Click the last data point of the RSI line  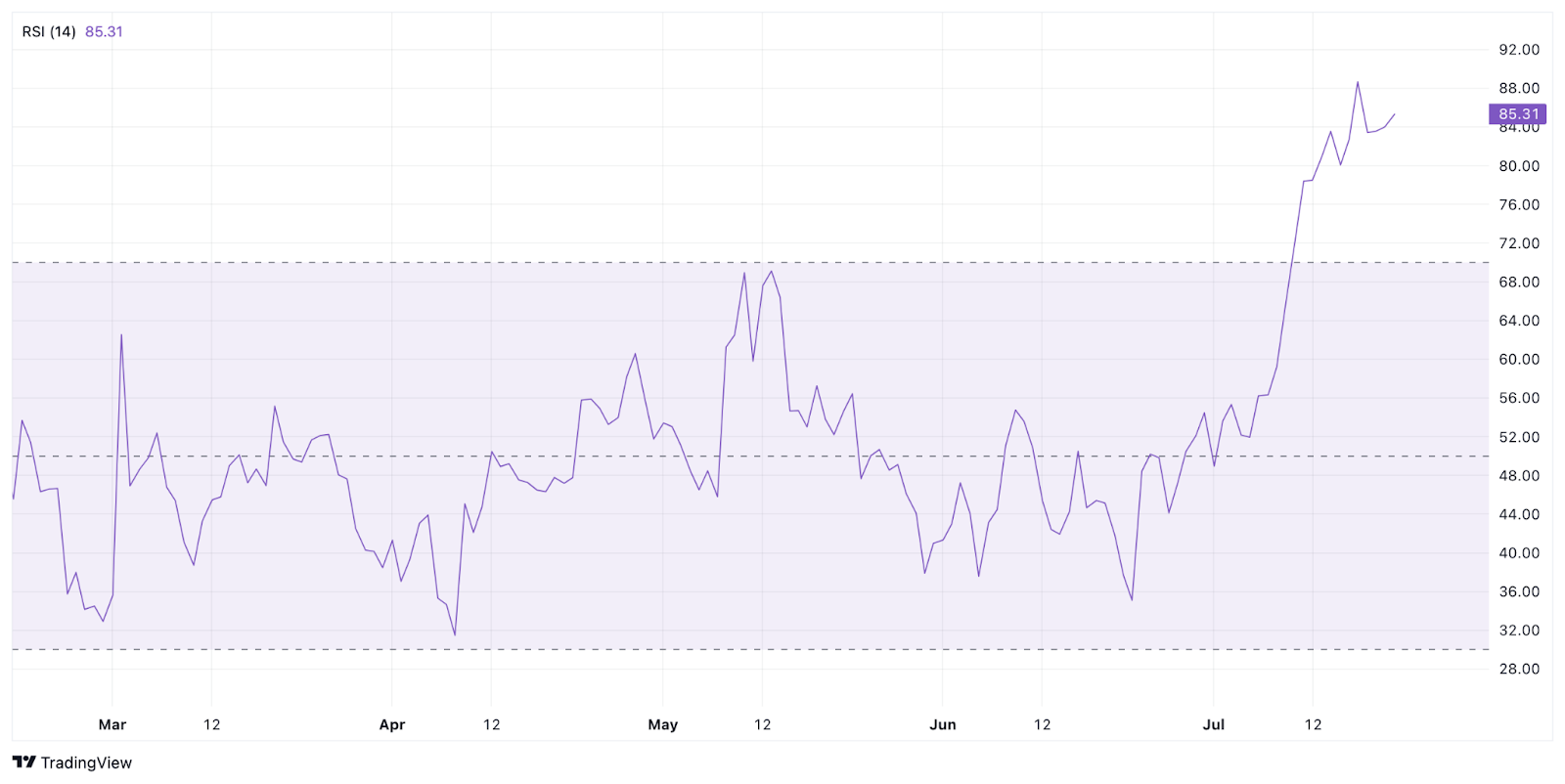tap(1394, 114)
